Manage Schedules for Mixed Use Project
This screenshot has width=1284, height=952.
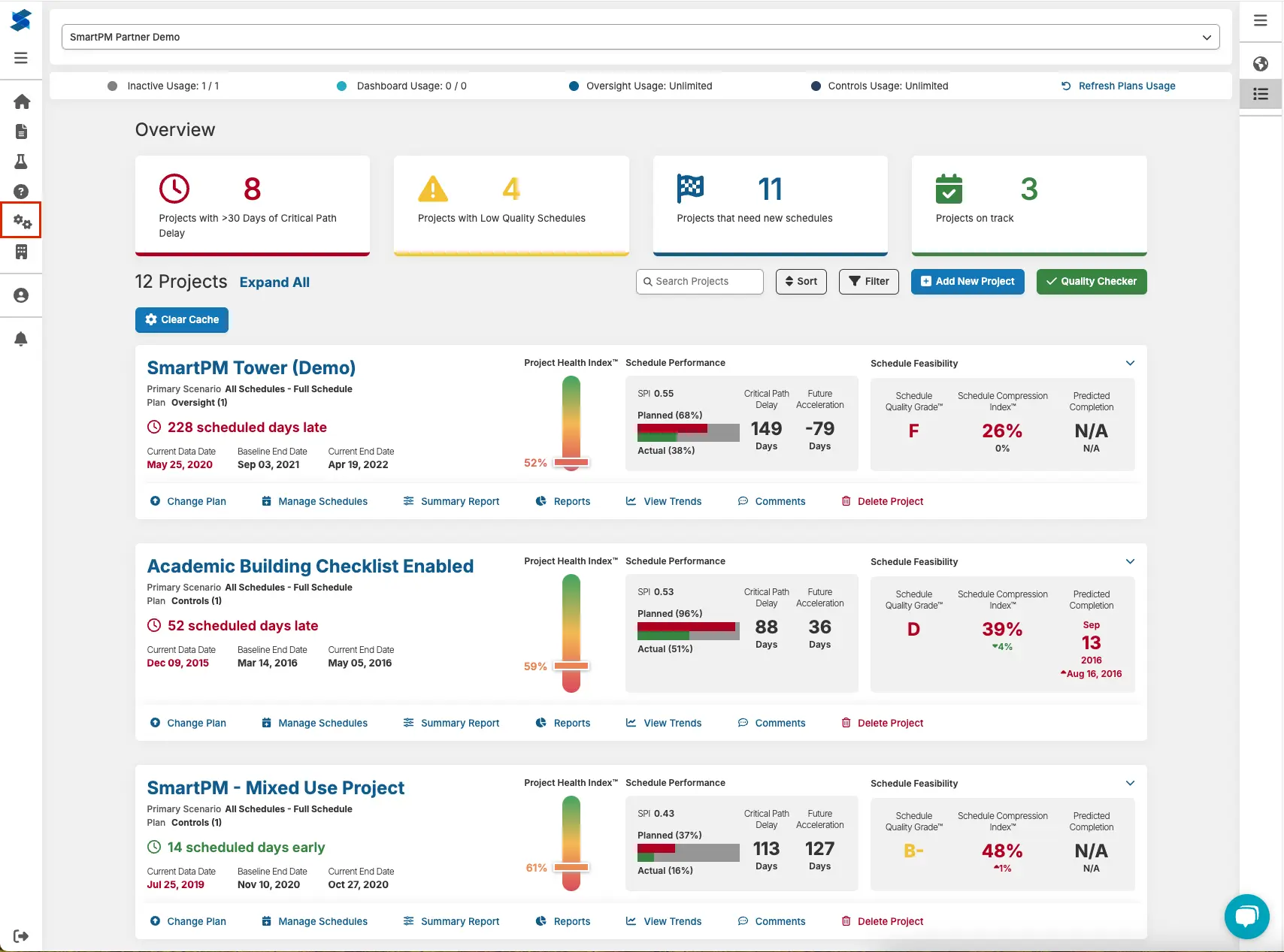pos(314,921)
